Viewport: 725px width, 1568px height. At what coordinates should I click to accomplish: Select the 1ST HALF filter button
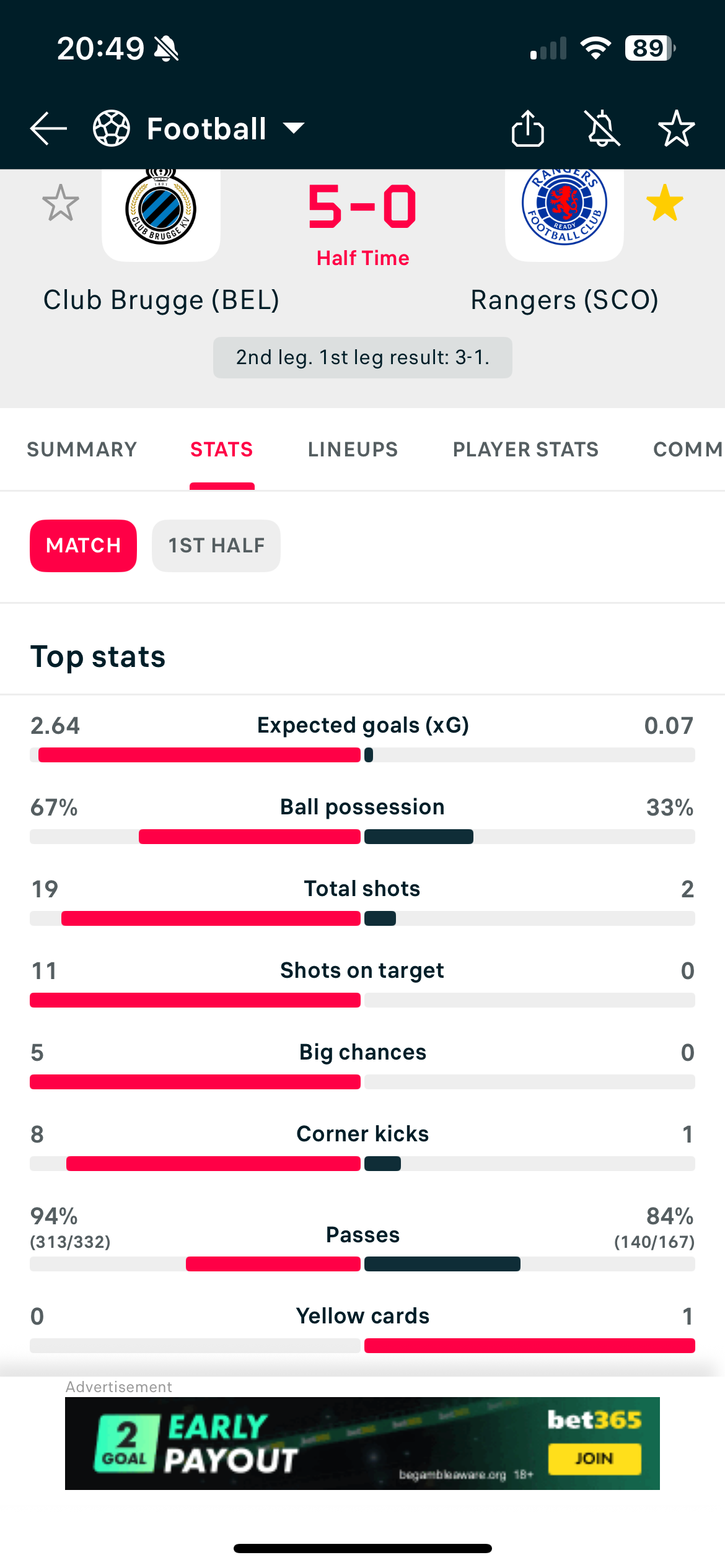[216, 546]
